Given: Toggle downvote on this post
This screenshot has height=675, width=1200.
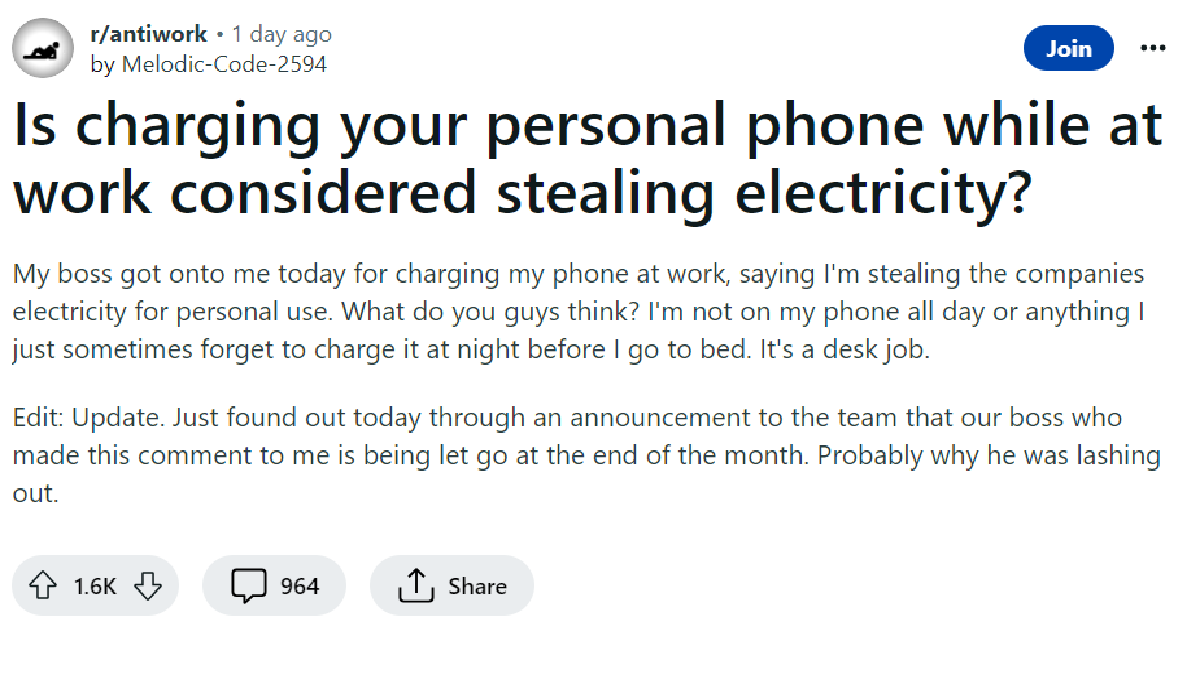Looking at the screenshot, I should coord(149,586).
